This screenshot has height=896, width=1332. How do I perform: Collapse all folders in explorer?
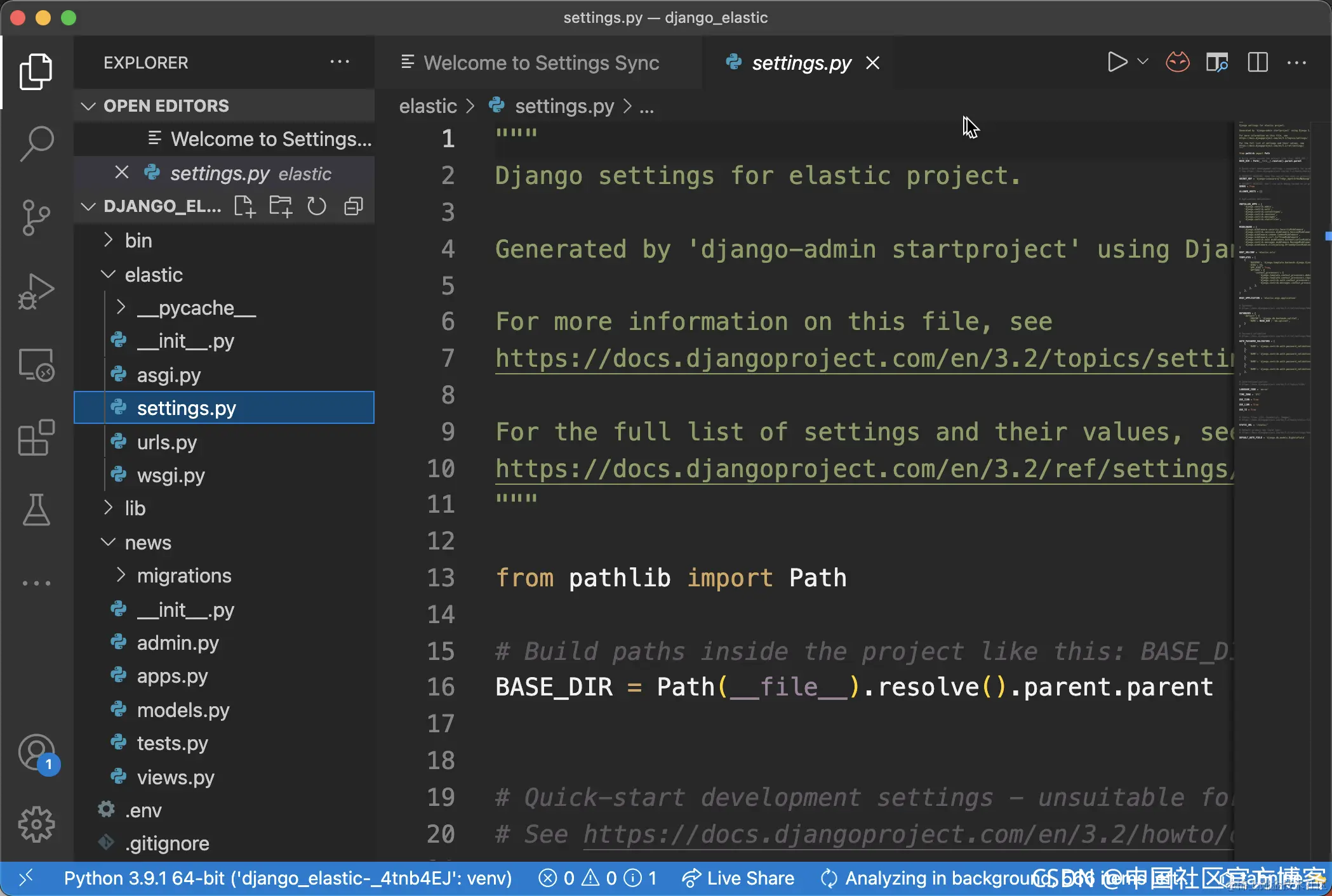click(x=354, y=206)
